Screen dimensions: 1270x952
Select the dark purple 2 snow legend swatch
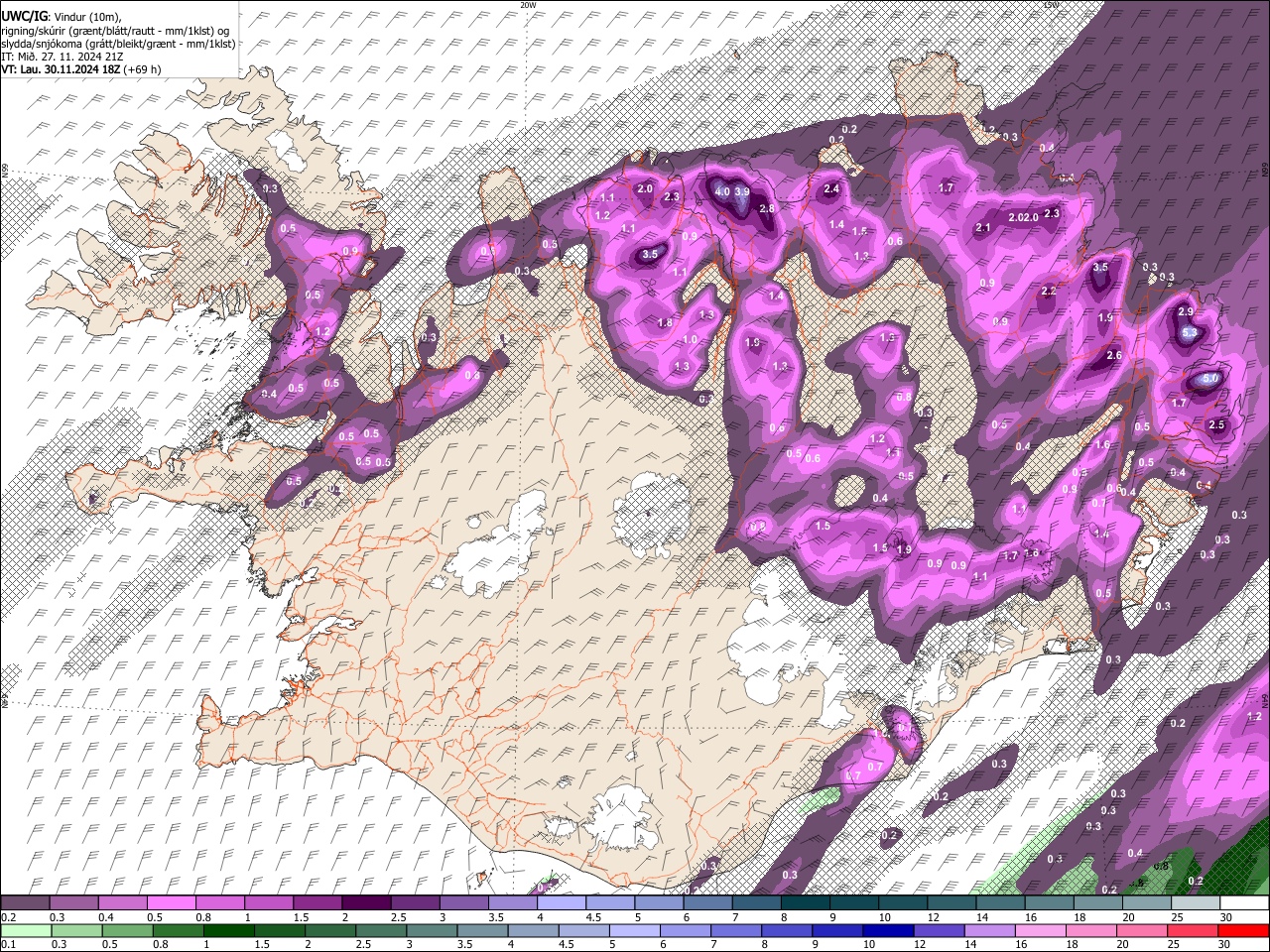pos(366,902)
